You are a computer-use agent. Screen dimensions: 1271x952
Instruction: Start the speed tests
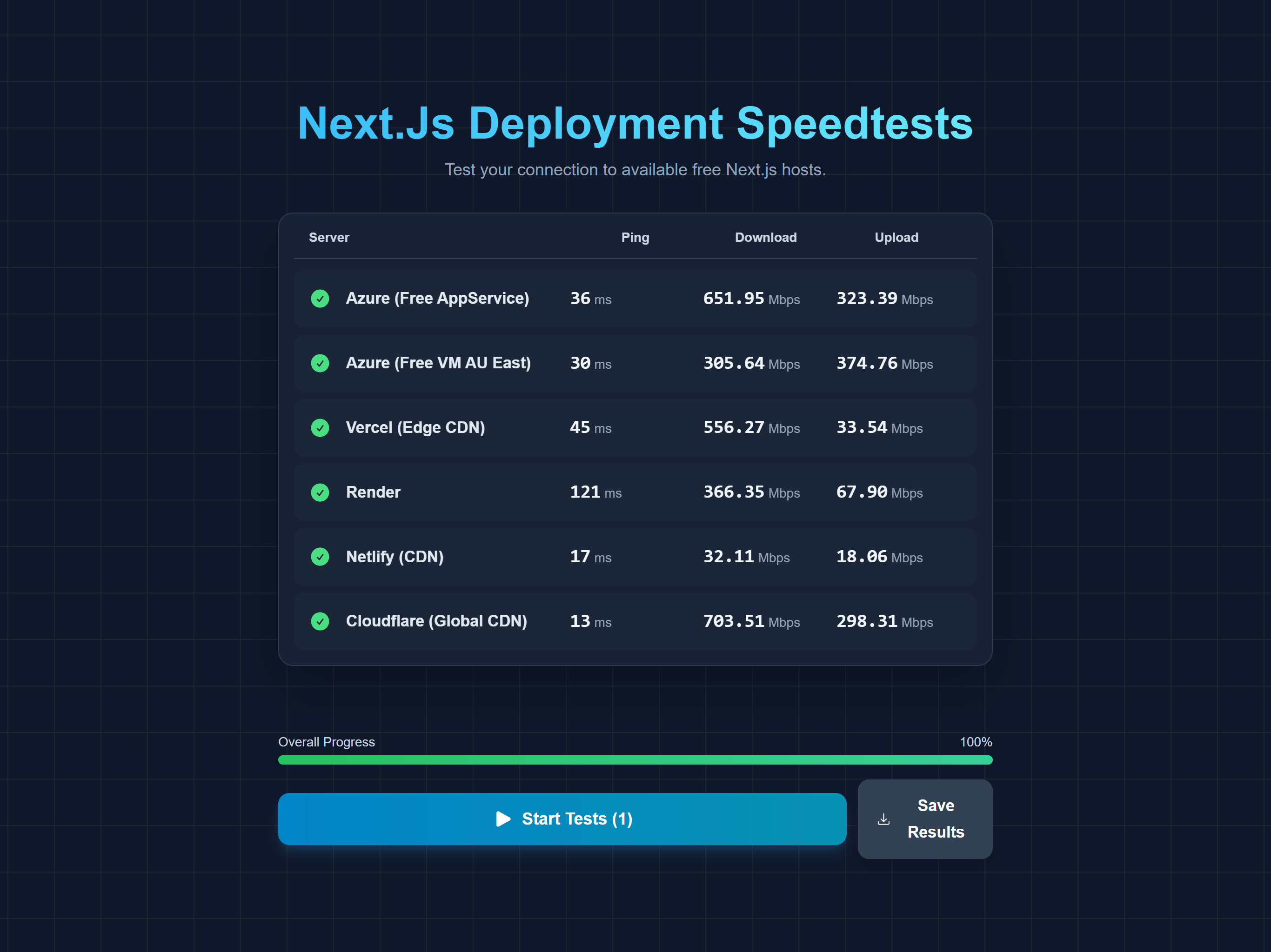point(562,819)
